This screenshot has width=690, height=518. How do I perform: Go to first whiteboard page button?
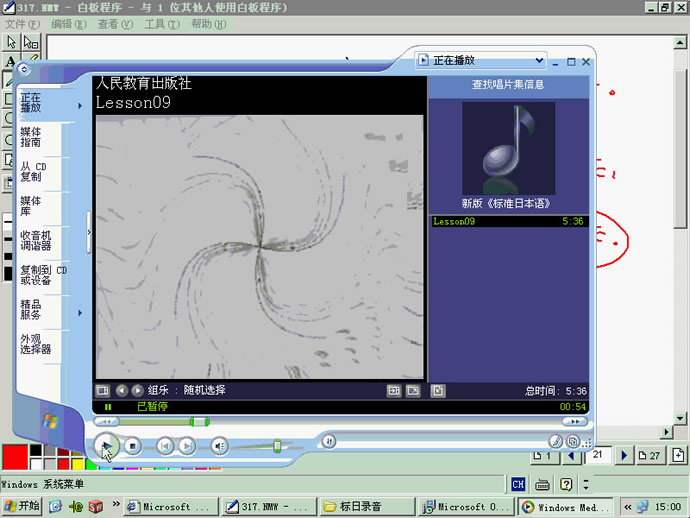(x=544, y=456)
